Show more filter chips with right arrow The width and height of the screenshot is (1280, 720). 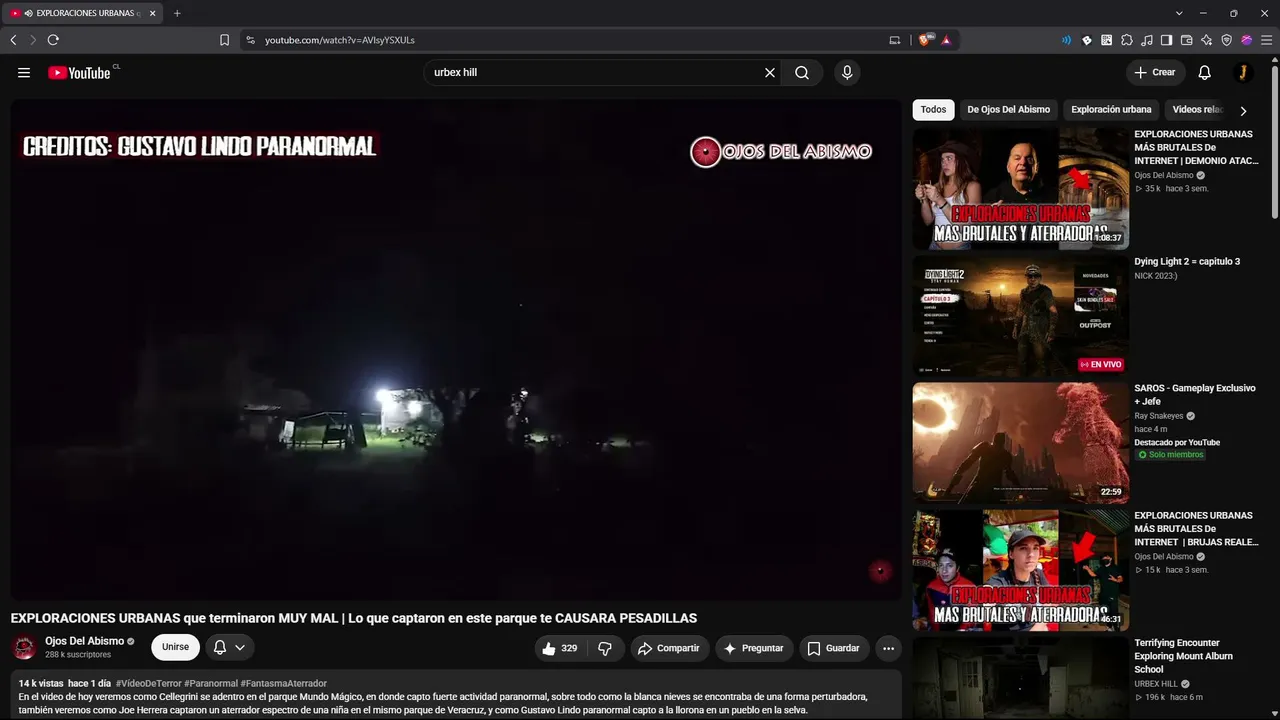point(1243,111)
